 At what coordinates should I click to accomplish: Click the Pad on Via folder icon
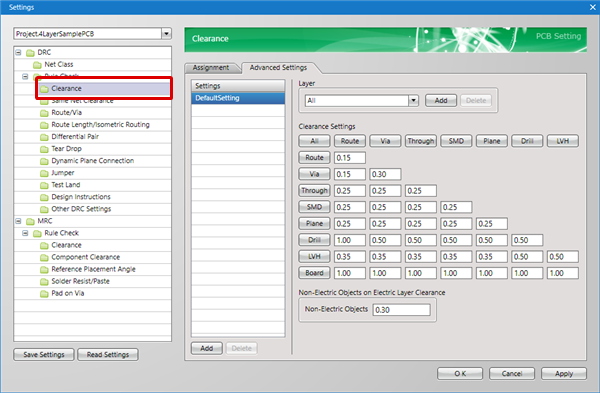click(44, 294)
